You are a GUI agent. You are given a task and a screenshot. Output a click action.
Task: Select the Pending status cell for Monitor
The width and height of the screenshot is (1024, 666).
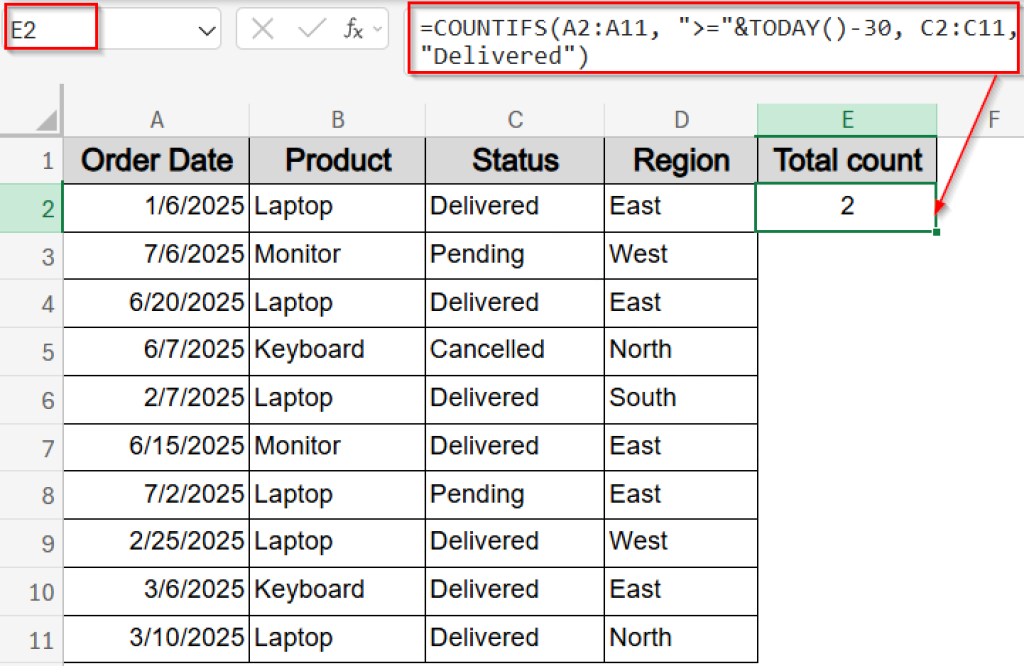tap(514, 255)
